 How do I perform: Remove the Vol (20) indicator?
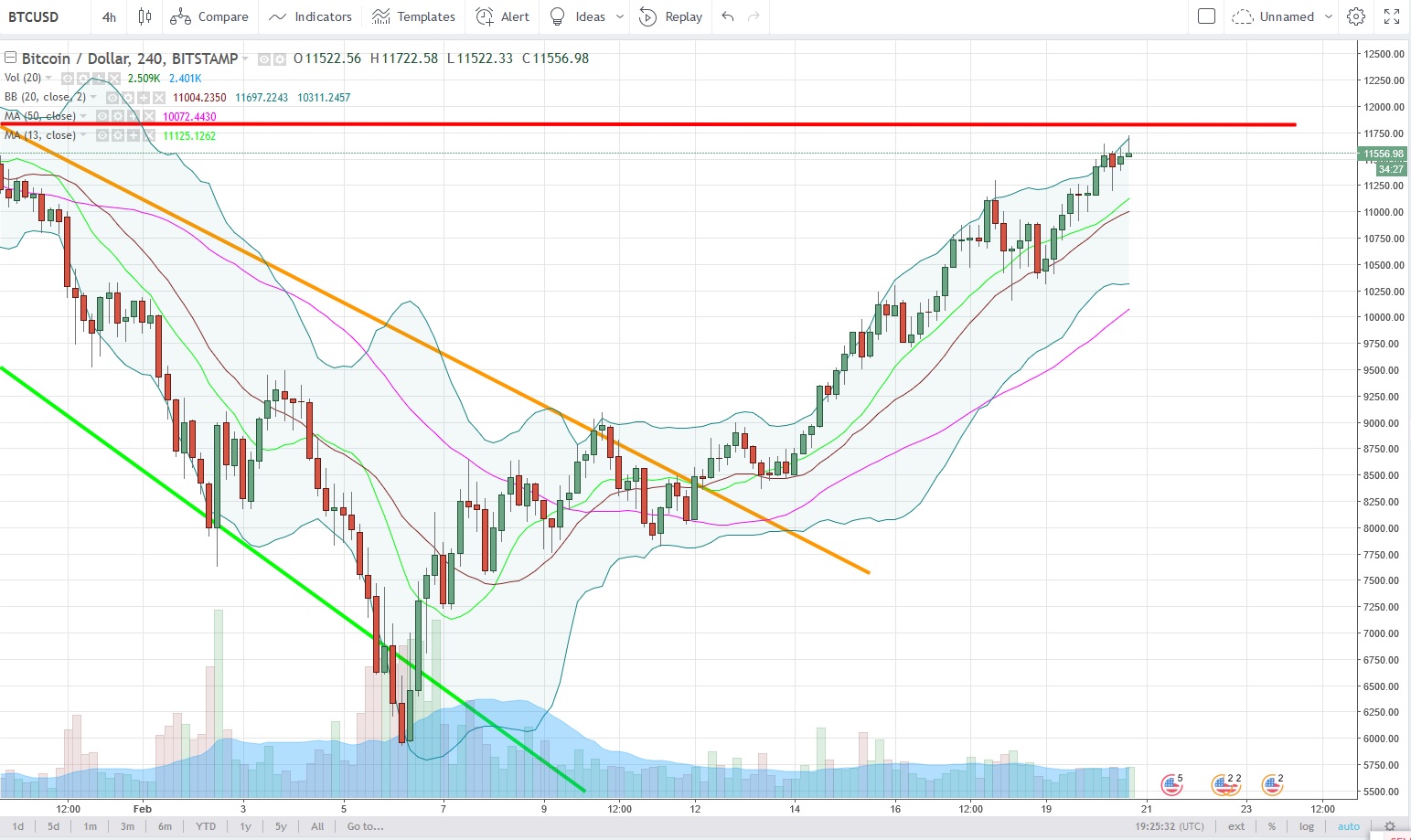[x=114, y=79]
